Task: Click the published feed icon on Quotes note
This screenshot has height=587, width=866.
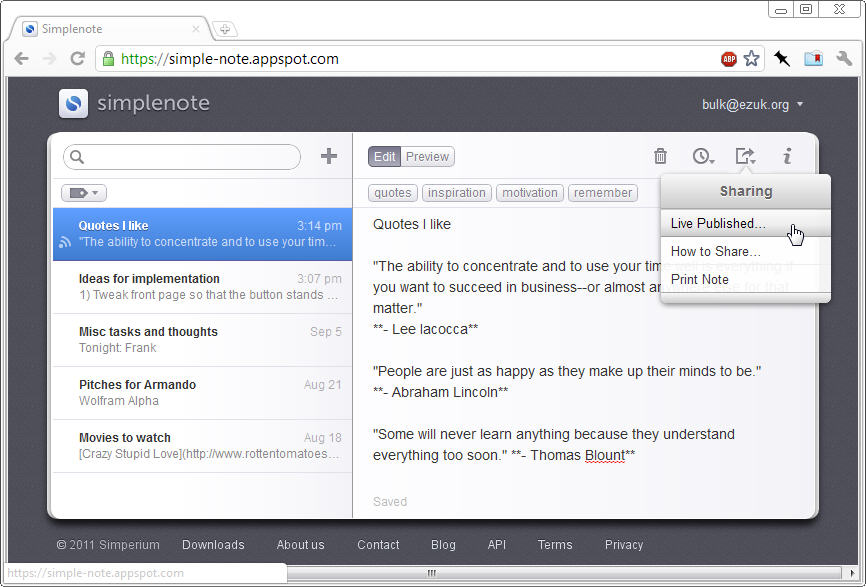Action: point(65,242)
